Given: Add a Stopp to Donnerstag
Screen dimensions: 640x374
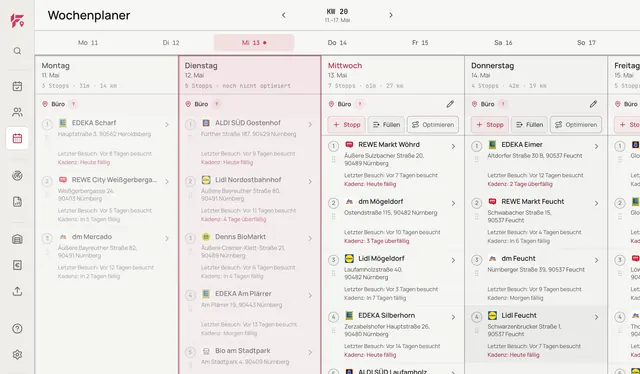Looking at the screenshot, I should point(489,125).
